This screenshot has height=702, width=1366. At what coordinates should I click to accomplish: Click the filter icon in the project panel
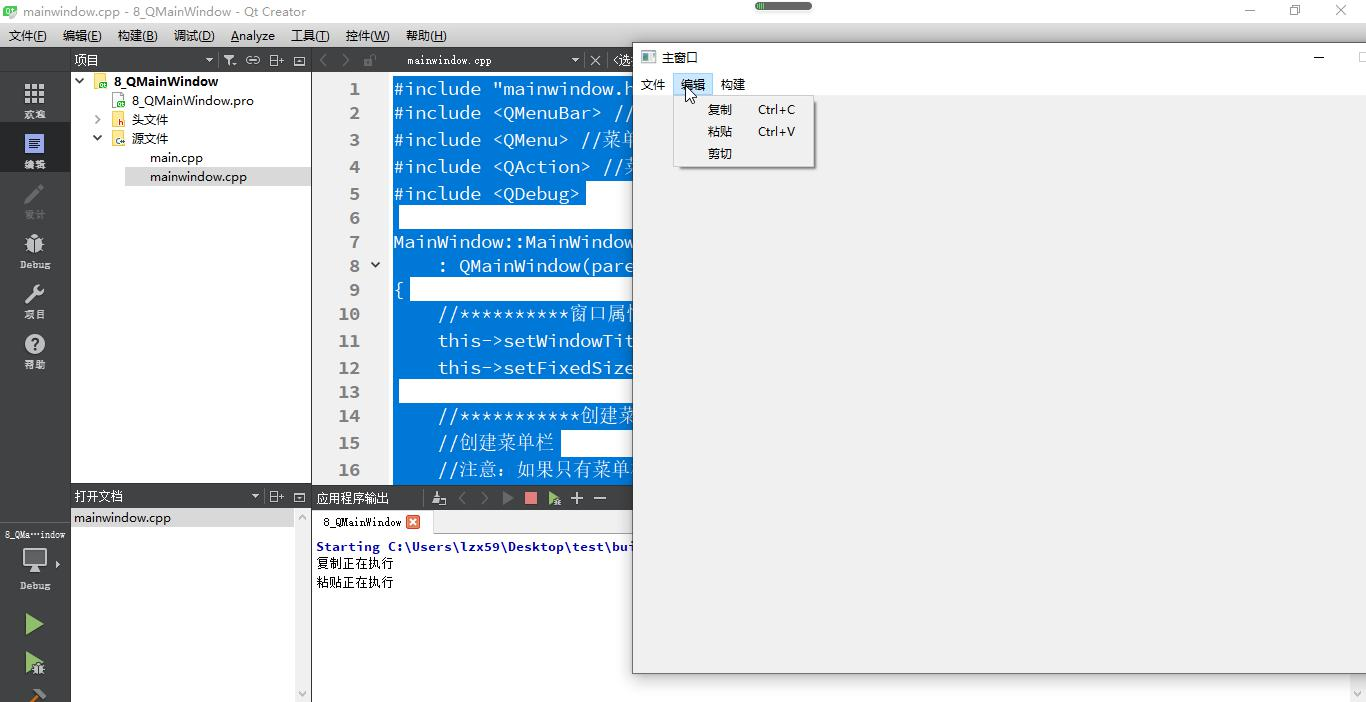[x=229, y=60]
